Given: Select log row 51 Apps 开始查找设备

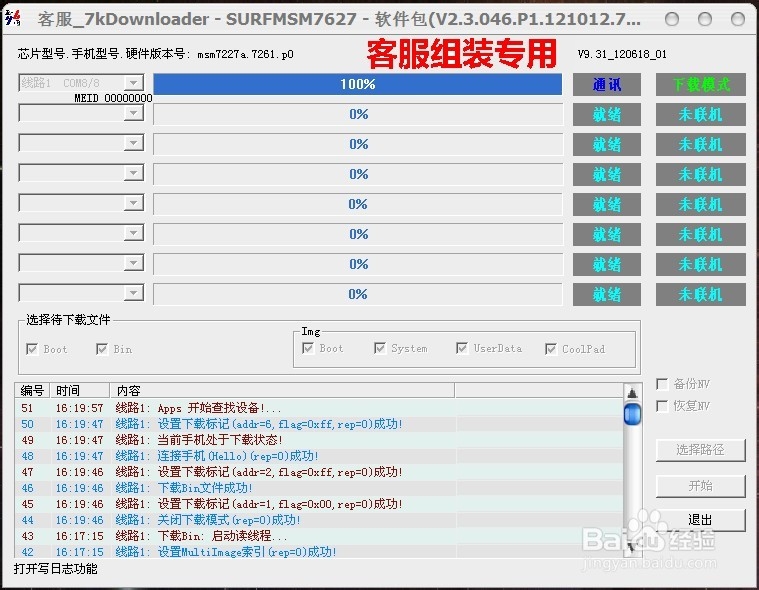Looking at the screenshot, I should pos(319,408).
